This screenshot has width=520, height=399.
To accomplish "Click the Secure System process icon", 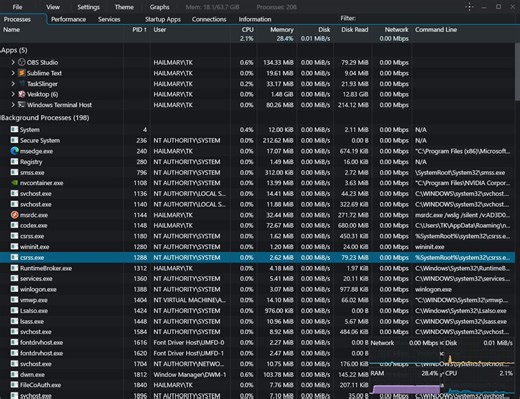I will point(14,140).
